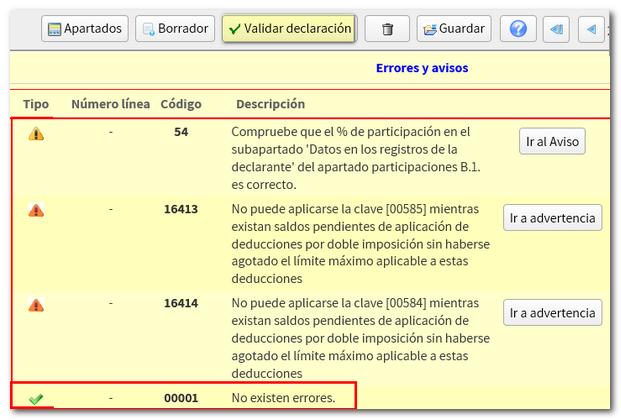Click green checkmark icon in row 00001
This screenshot has width=621, height=420.
(x=36, y=399)
